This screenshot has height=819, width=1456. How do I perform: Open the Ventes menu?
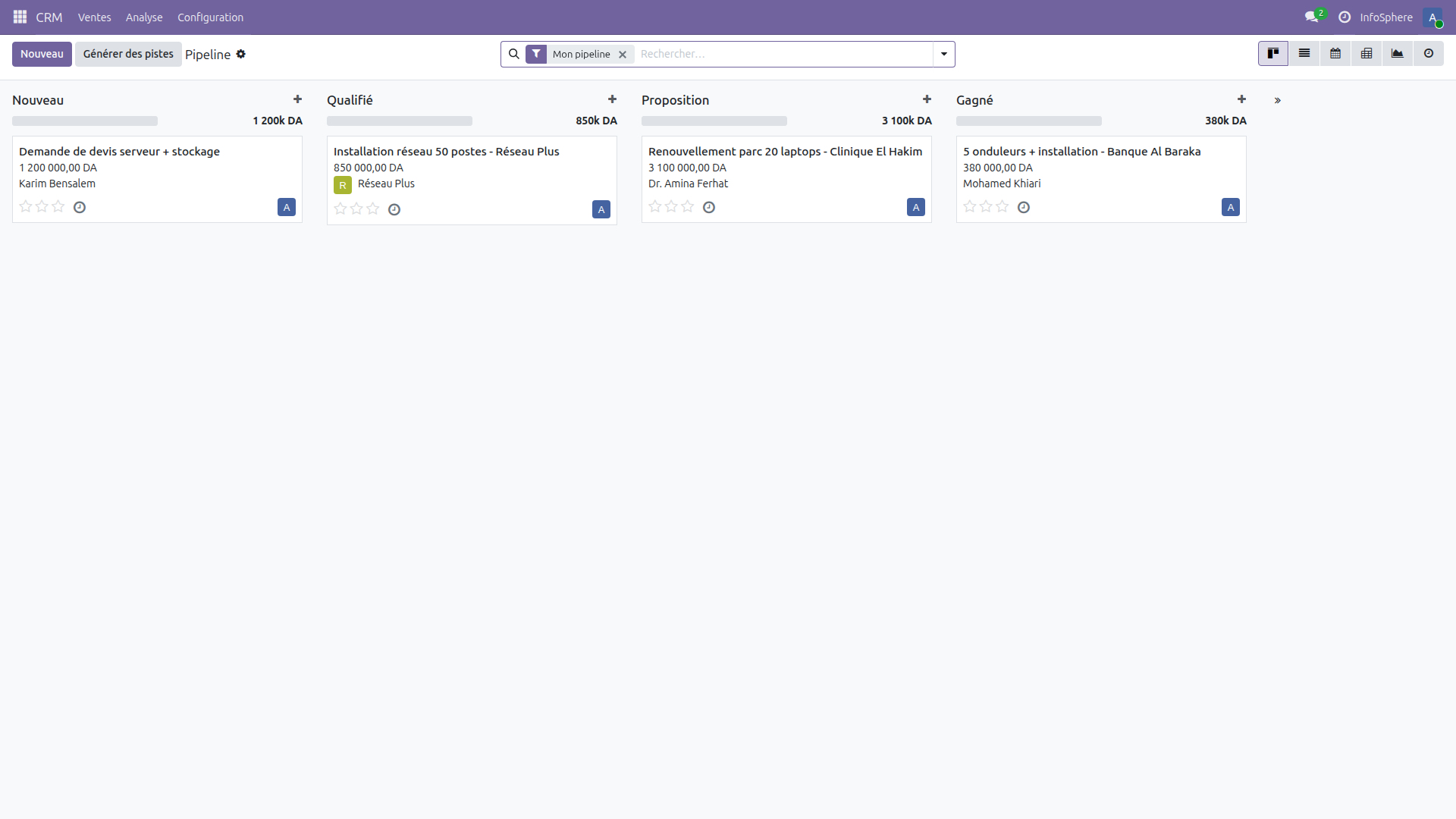pos(94,17)
